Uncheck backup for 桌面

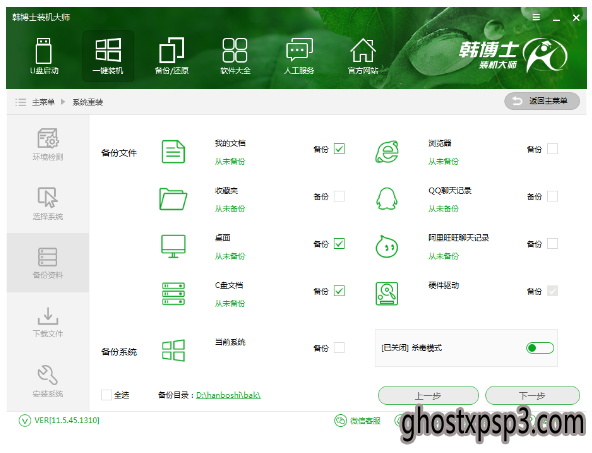[339, 243]
